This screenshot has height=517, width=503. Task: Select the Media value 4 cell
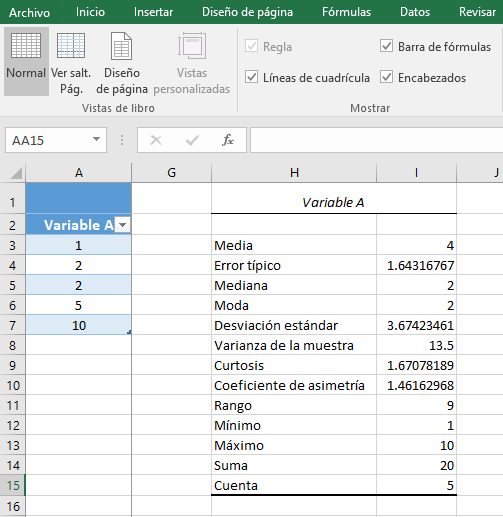(x=416, y=245)
